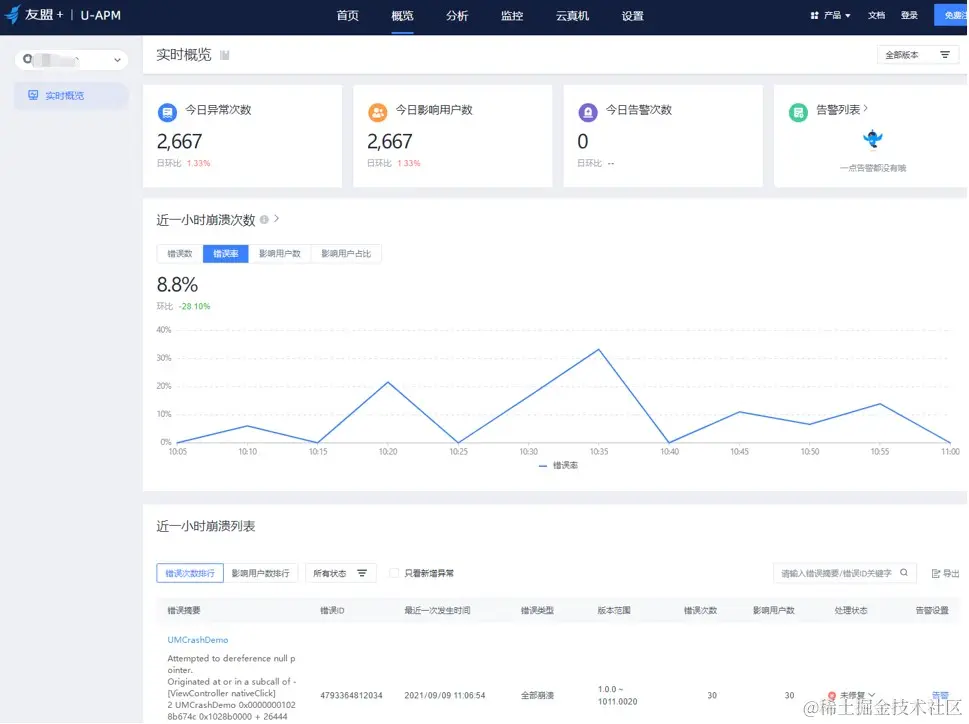The width and height of the screenshot is (969, 724).
Task: Switch chart to 影响用户数
Action: click(x=279, y=253)
